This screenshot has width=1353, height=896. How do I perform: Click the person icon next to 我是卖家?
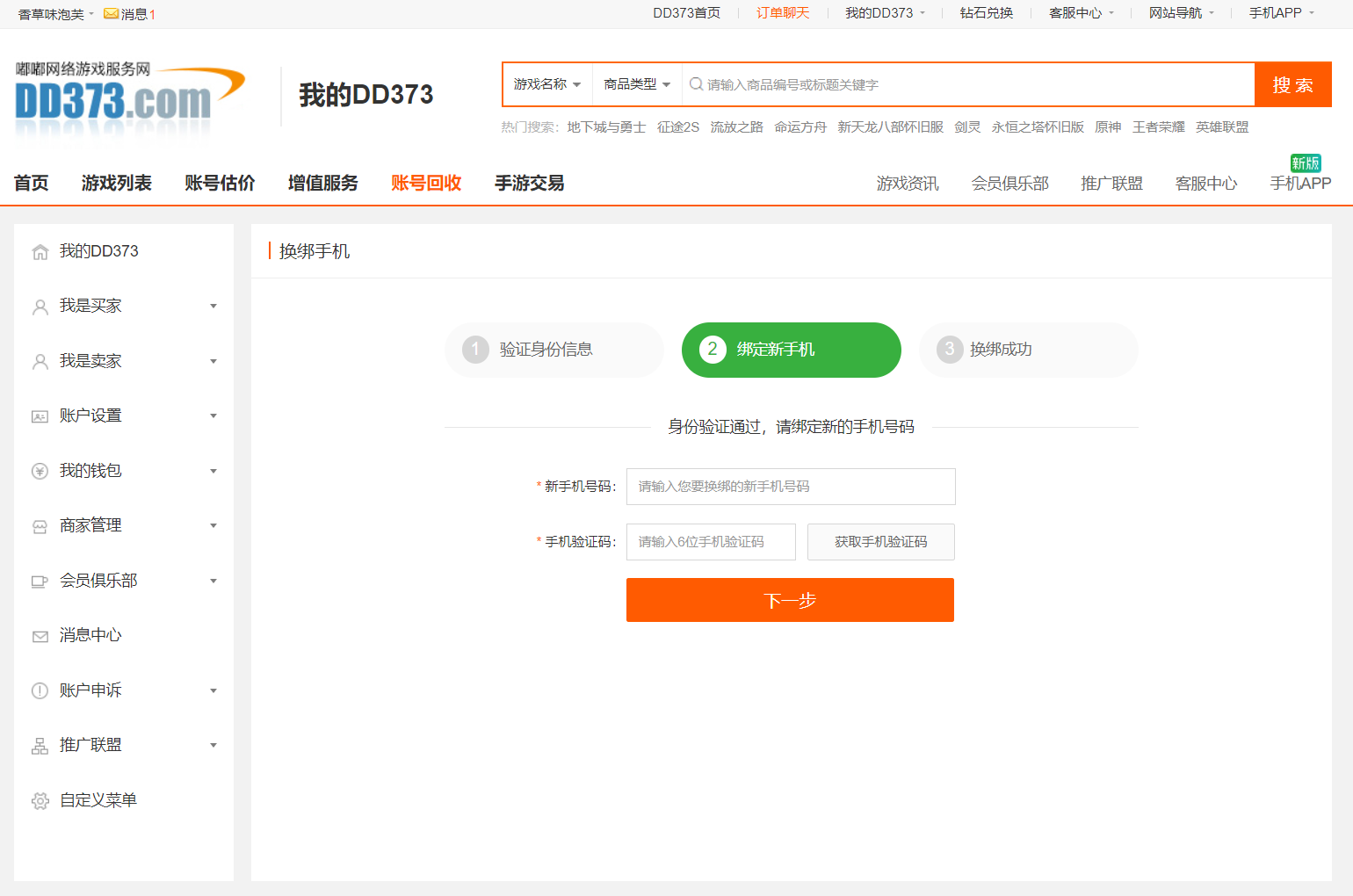pyautogui.click(x=40, y=362)
